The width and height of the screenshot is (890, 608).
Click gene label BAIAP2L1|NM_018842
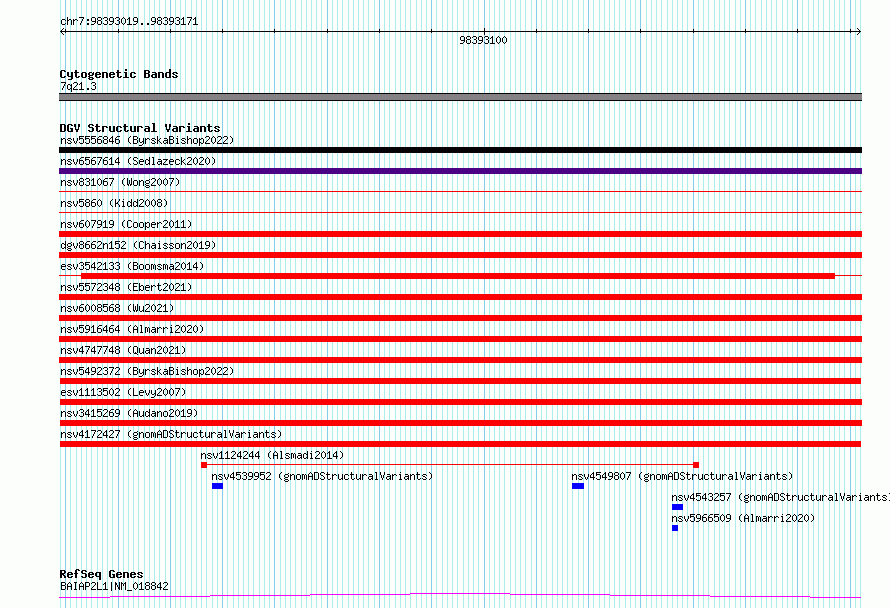coord(114,586)
